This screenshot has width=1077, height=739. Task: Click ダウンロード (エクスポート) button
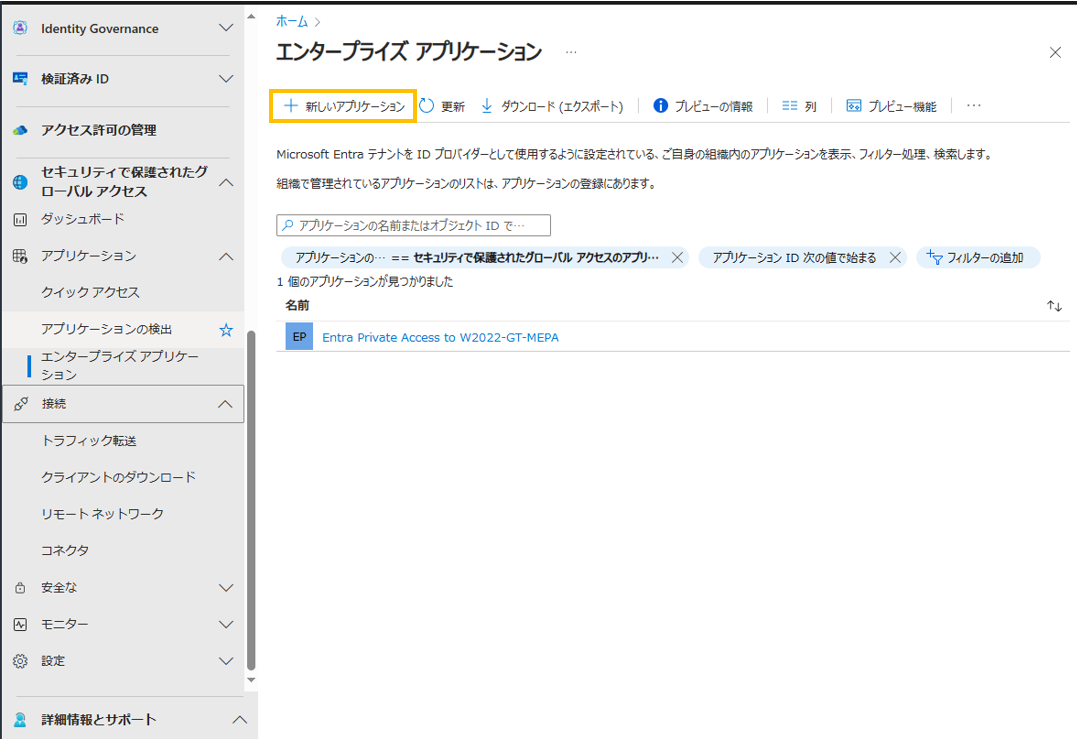[552, 106]
